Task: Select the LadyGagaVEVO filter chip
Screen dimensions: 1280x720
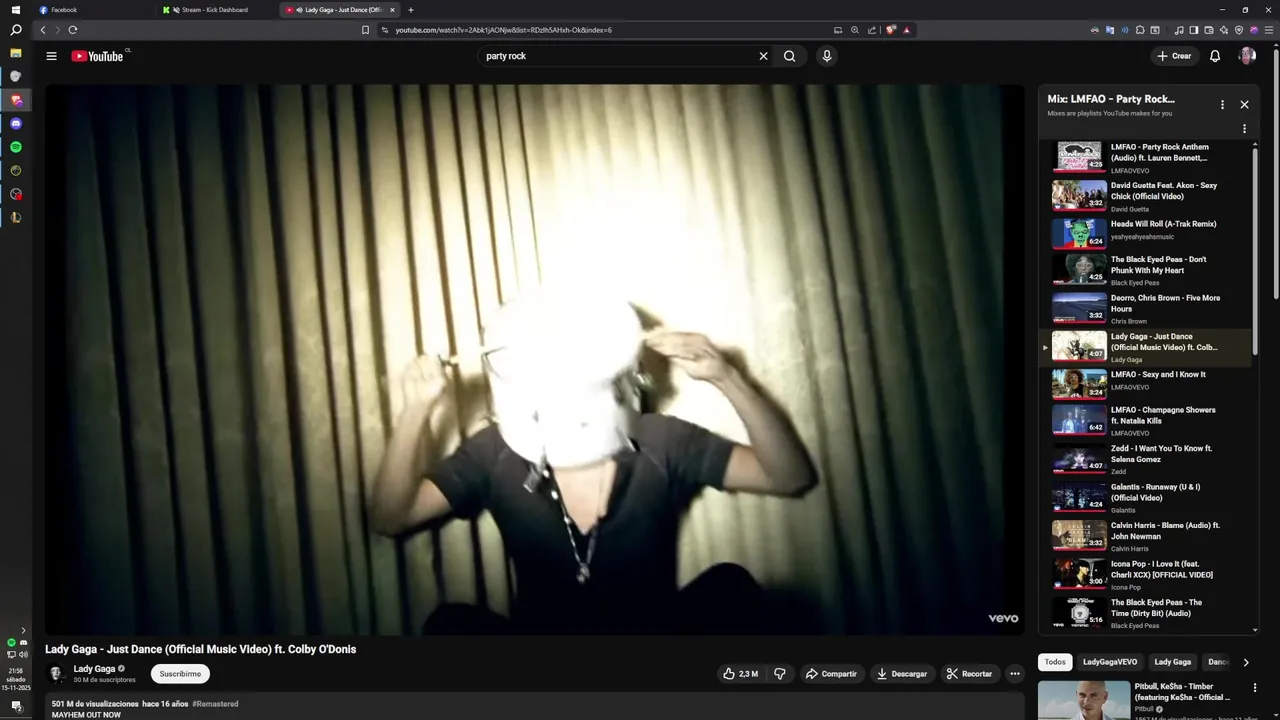Action: click(x=1110, y=662)
